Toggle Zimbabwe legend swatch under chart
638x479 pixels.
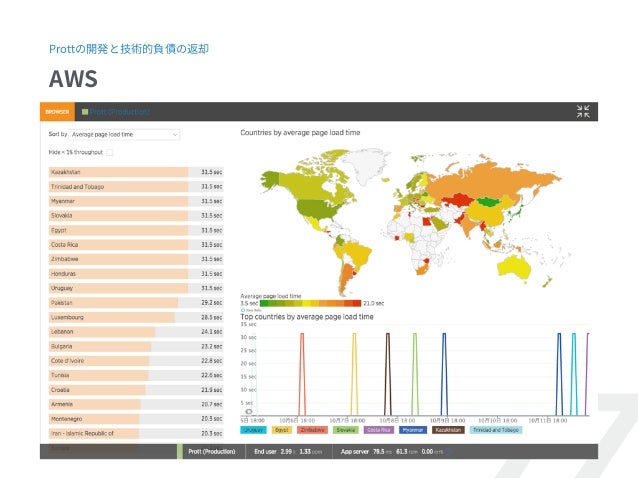tap(312, 430)
